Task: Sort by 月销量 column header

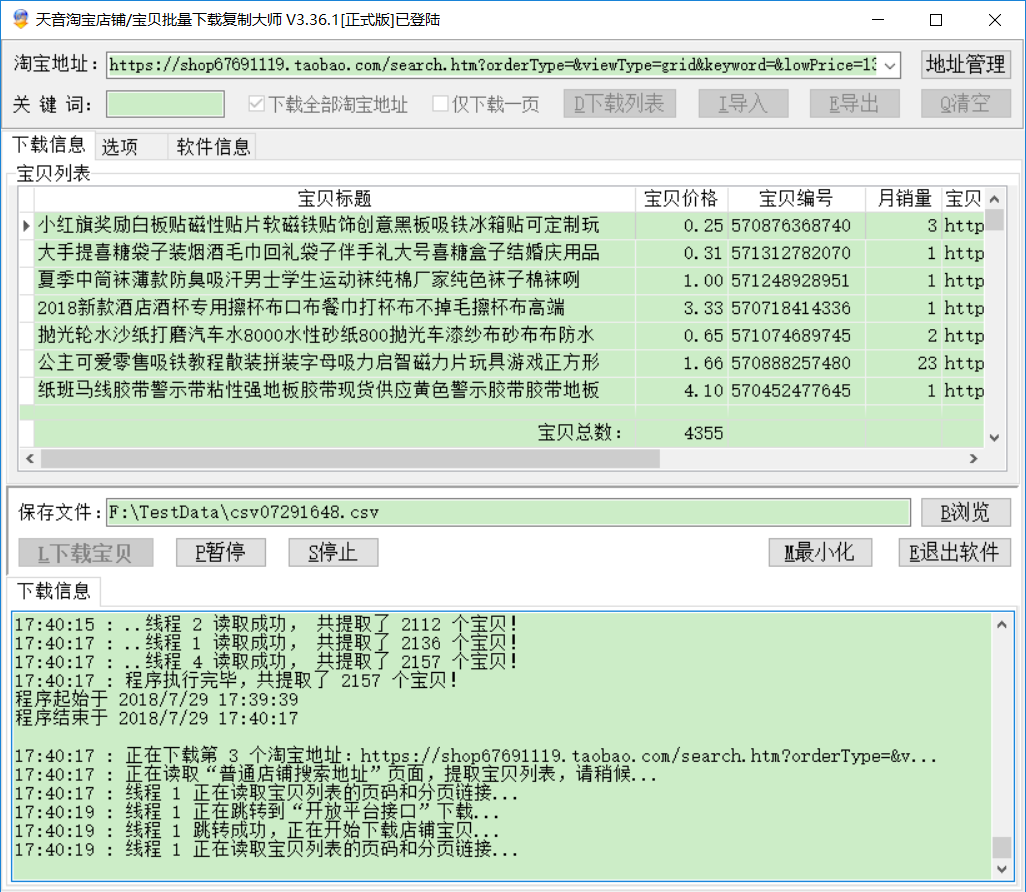Action: (x=898, y=198)
